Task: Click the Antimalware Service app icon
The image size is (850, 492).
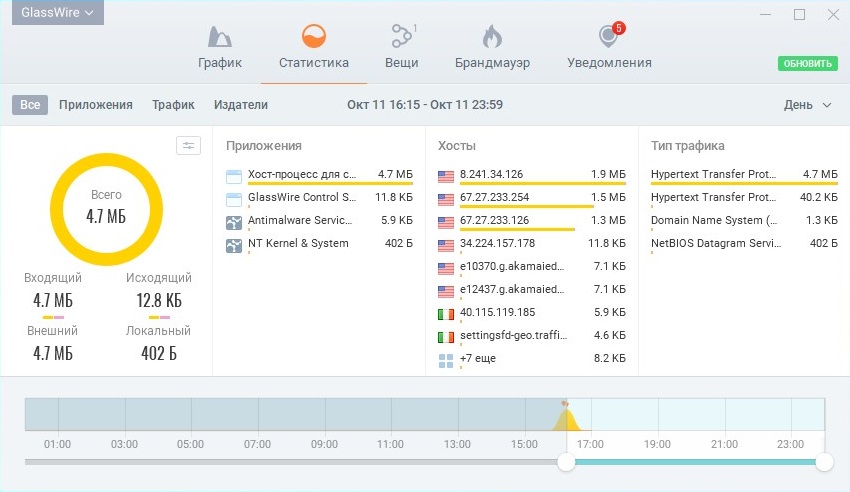Action: point(234,221)
